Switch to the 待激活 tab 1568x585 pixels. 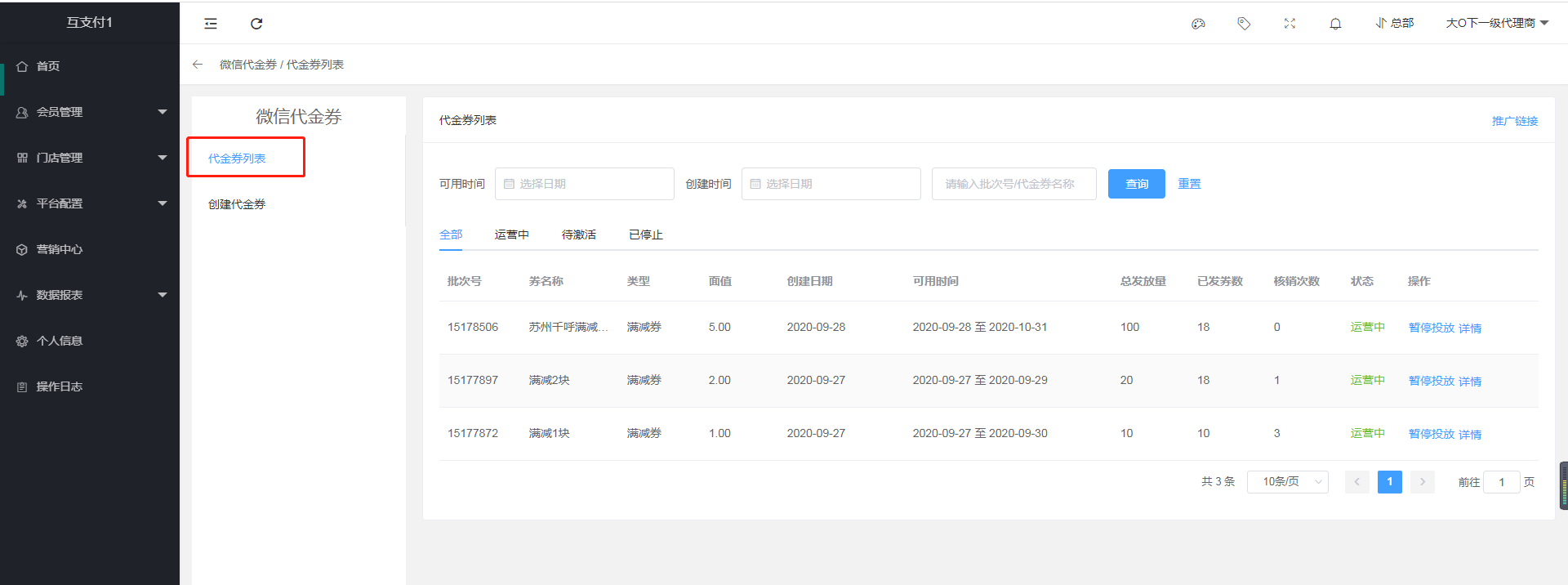pyautogui.click(x=579, y=234)
